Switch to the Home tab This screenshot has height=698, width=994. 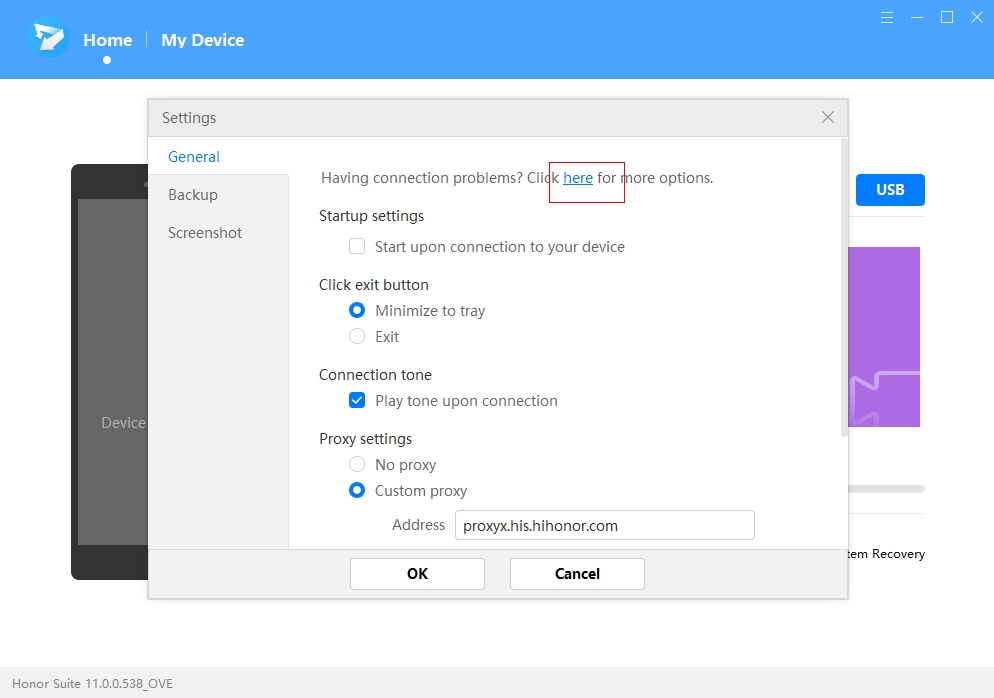(x=107, y=40)
